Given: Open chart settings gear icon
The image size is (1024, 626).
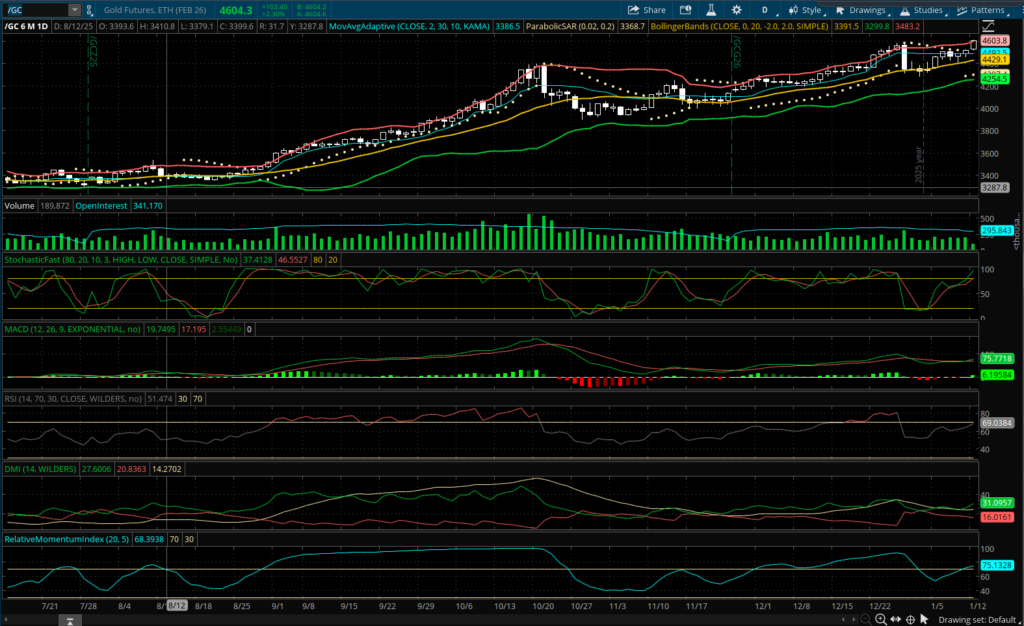Looking at the screenshot, I should (x=738, y=9).
